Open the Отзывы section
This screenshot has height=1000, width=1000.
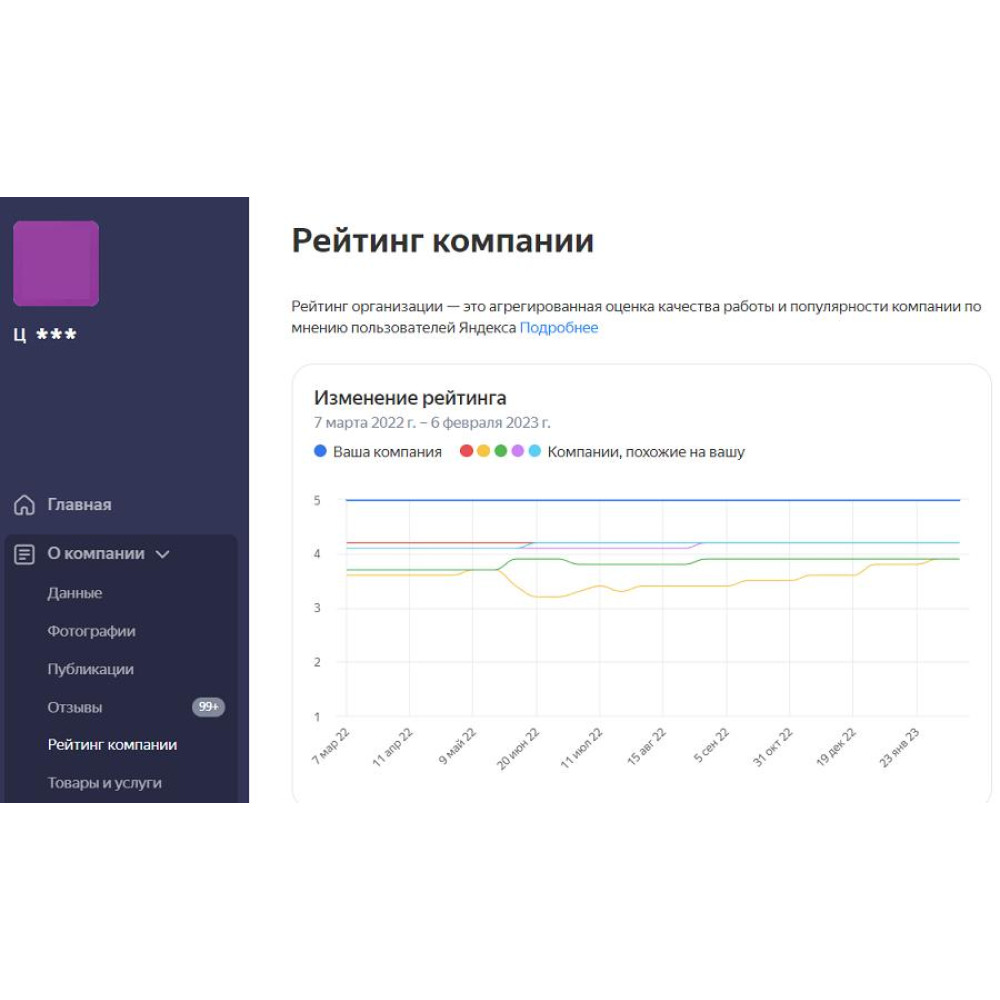click(75, 707)
